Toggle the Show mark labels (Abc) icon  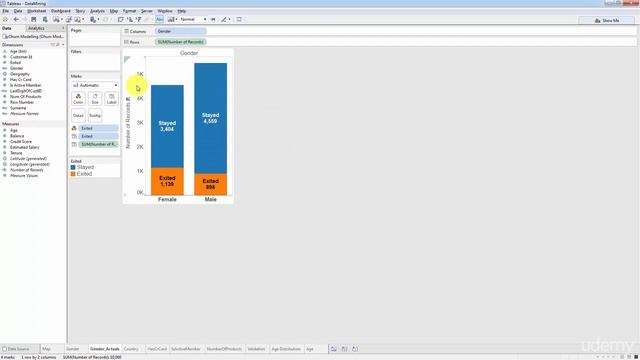pos(159,19)
